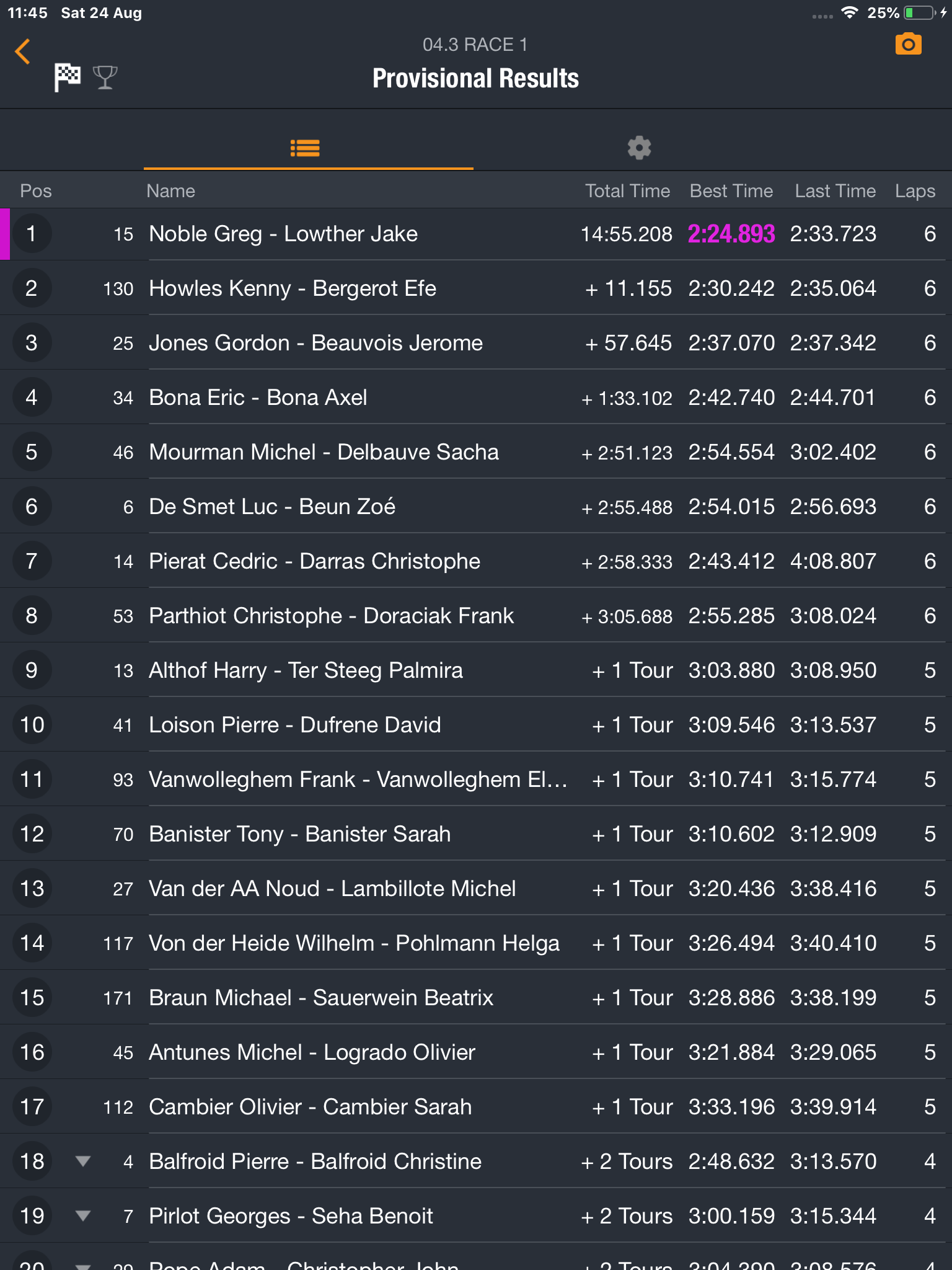Tap the highlighted 2:24.893 best time
The width and height of the screenshot is (952, 1270).
pyautogui.click(x=731, y=234)
